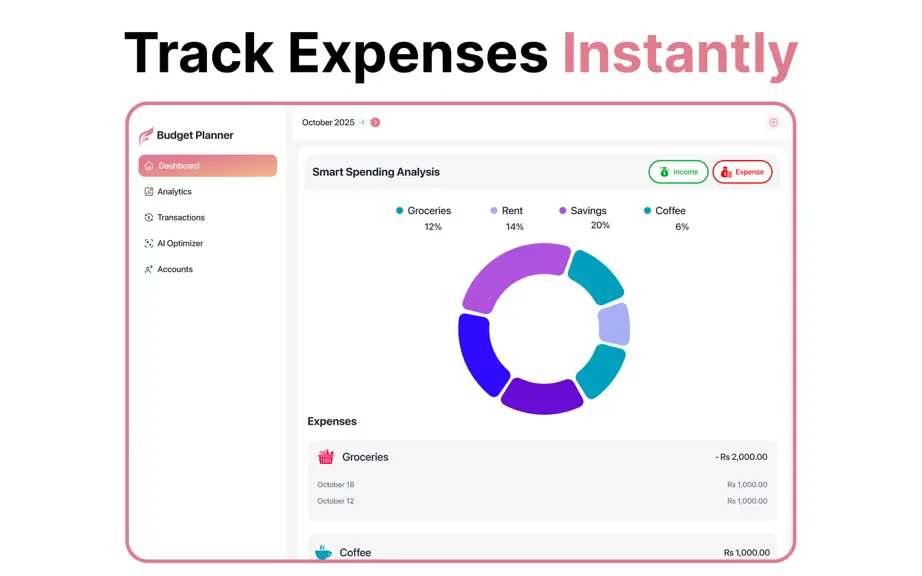
Task: Add an expense with Expense button
Action: click(x=742, y=172)
